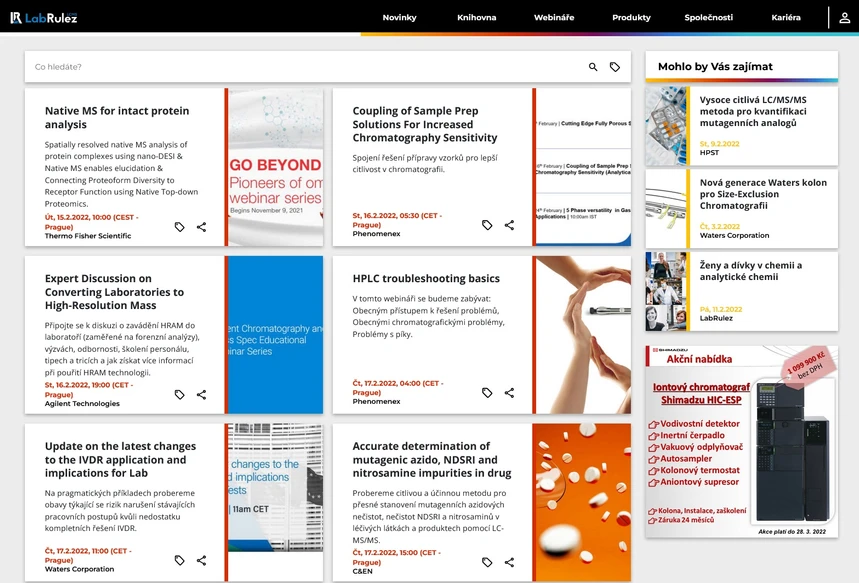The height and width of the screenshot is (583, 859).
Task: Open the Shimadzu HIC-ESP Akční nabídka ad
Action: click(x=742, y=442)
